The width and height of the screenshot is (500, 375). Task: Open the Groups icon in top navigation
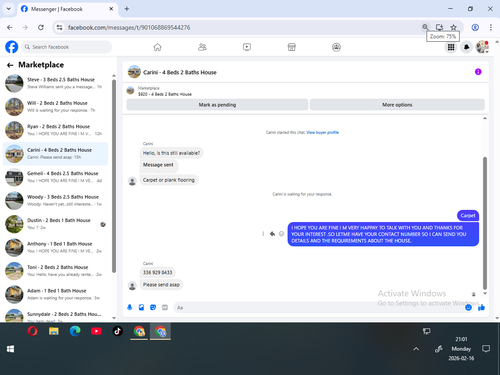(x=336, y=47)
